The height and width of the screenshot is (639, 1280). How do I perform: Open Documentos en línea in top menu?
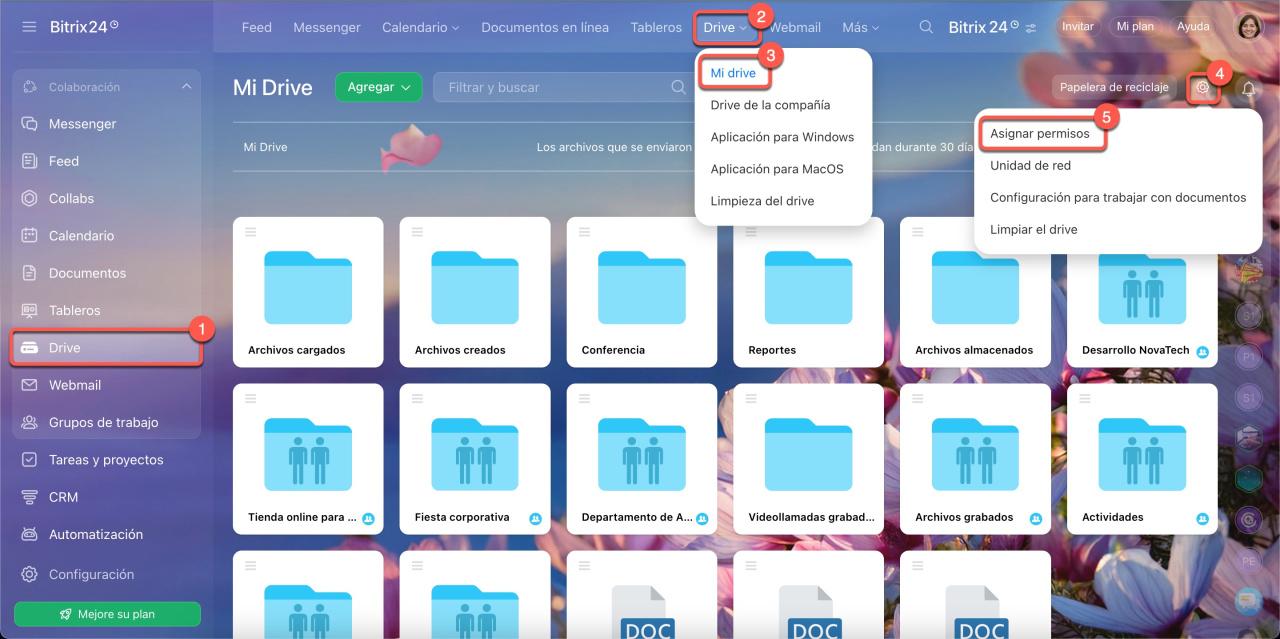tap(545, 27)
